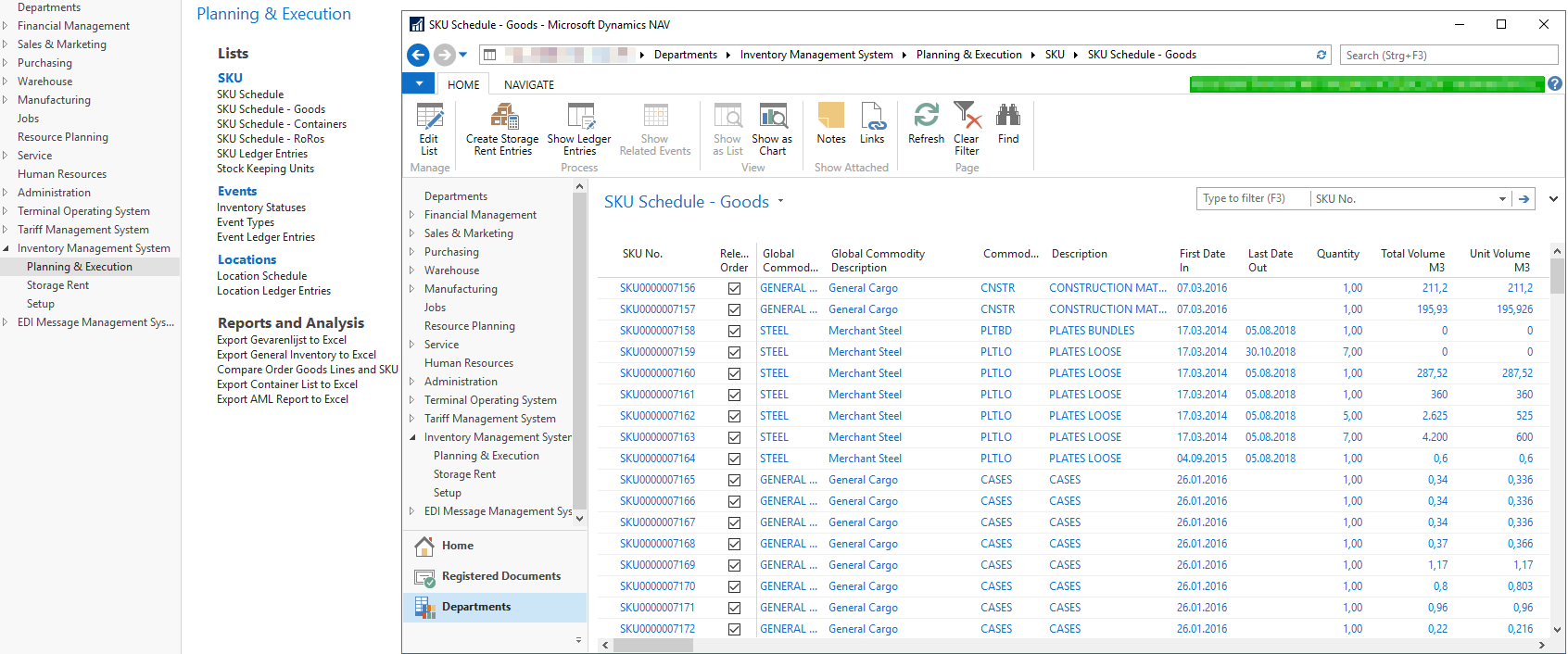Toggle Released Order checkbox for SKU0000007170
Viewport: 1568px width, 654px height.
click(x=734, y=586)
